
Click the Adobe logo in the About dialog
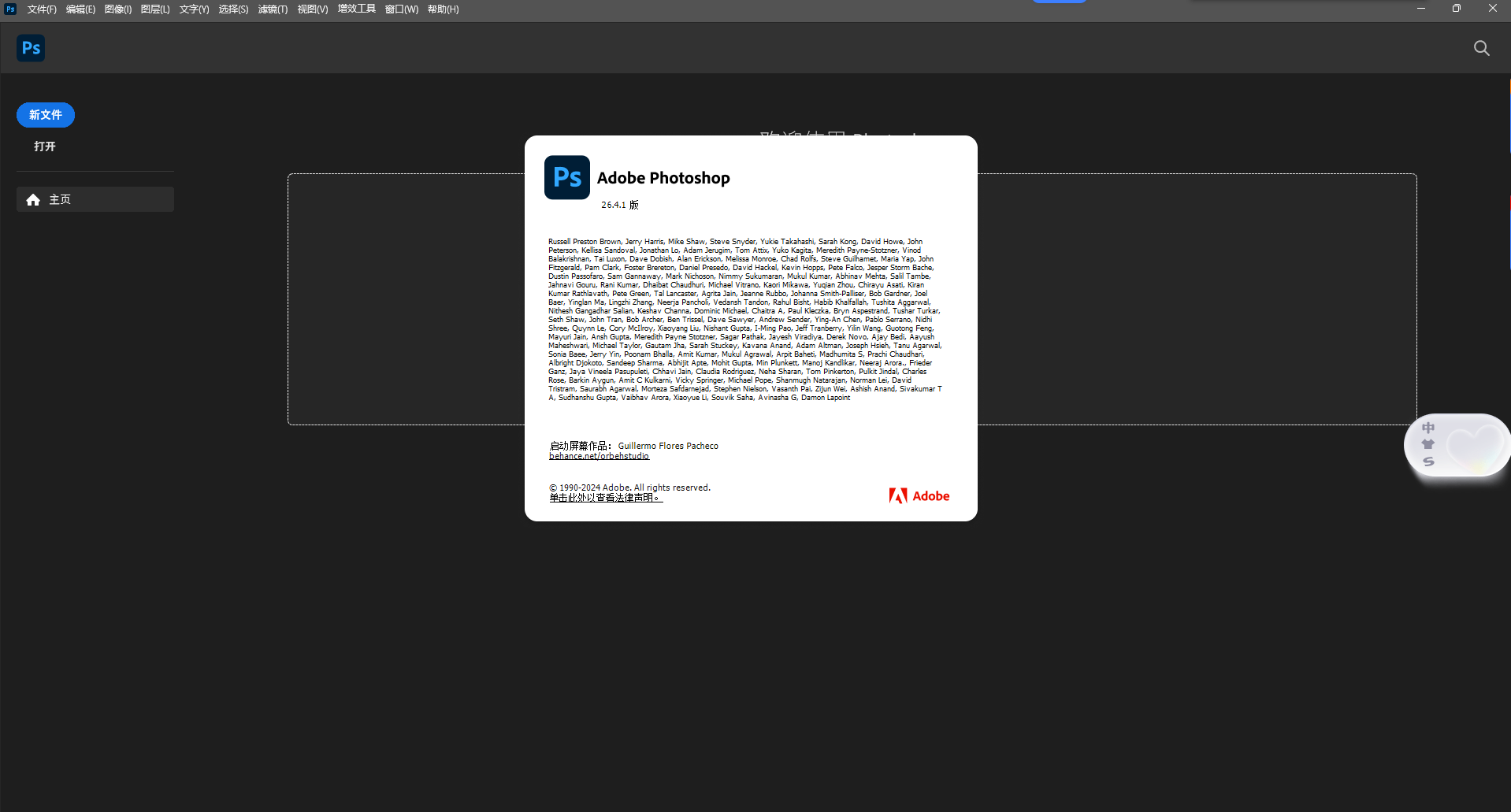pos(918,495)
